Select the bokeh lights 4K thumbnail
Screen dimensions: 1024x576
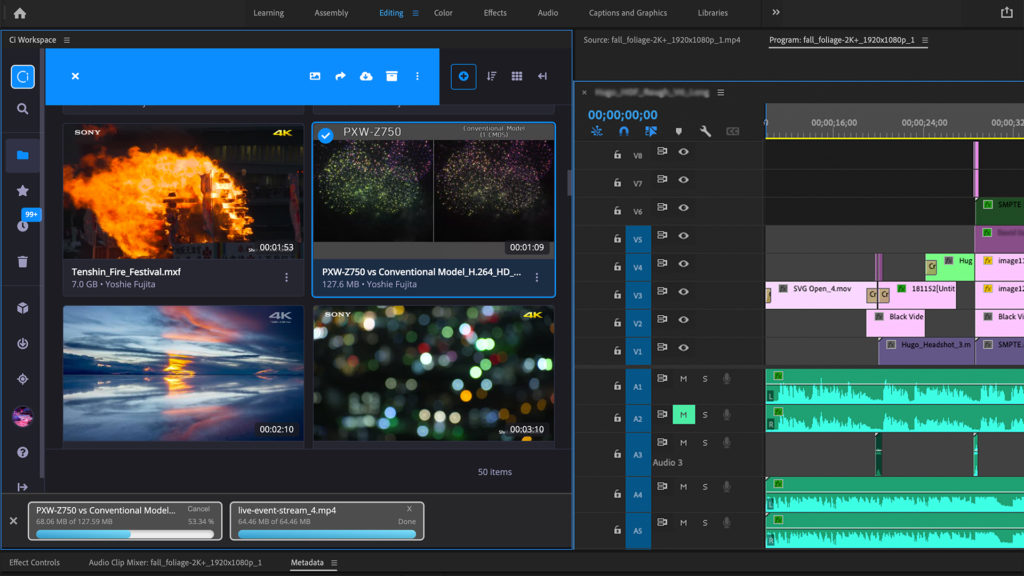tap(434, 374)
